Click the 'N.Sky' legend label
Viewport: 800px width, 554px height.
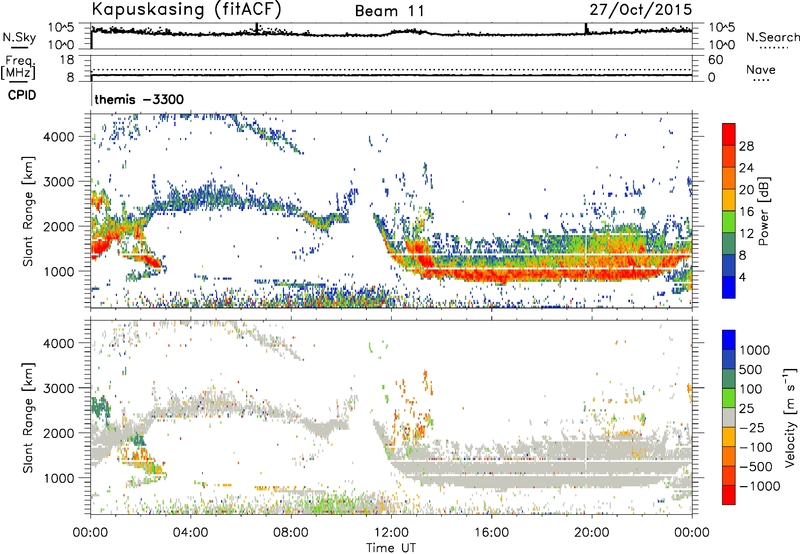(19, 37)
